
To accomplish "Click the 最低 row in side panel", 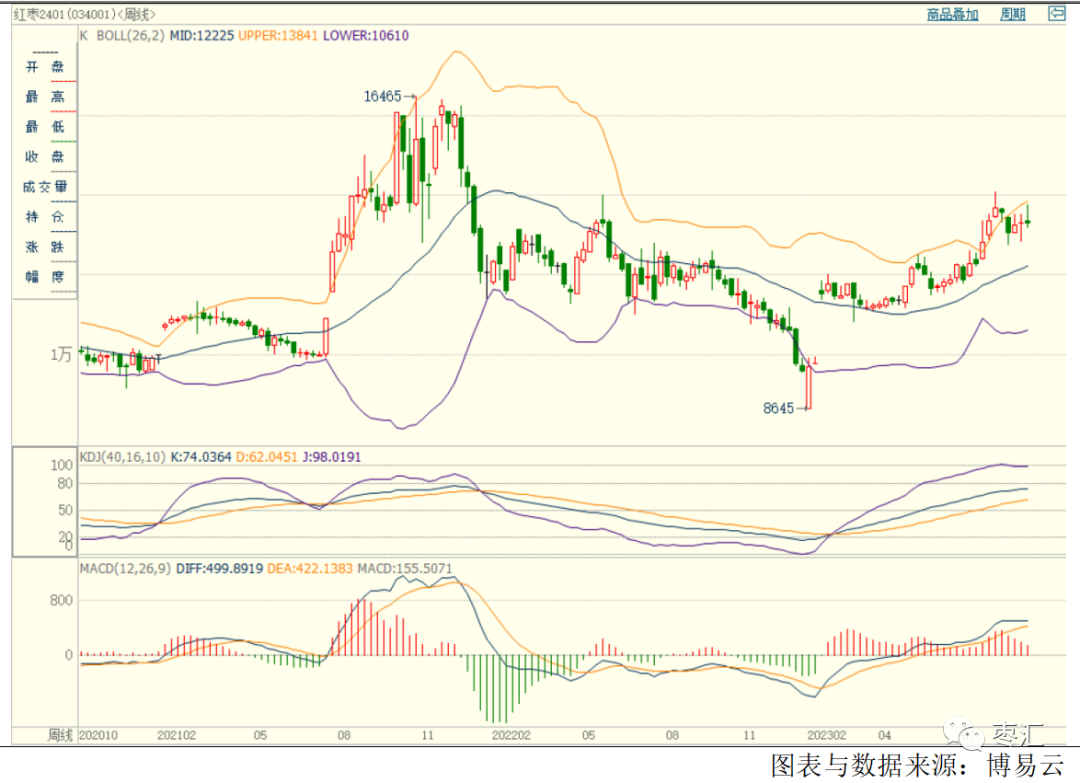I will pyautogui.click(x=45, y=127).
